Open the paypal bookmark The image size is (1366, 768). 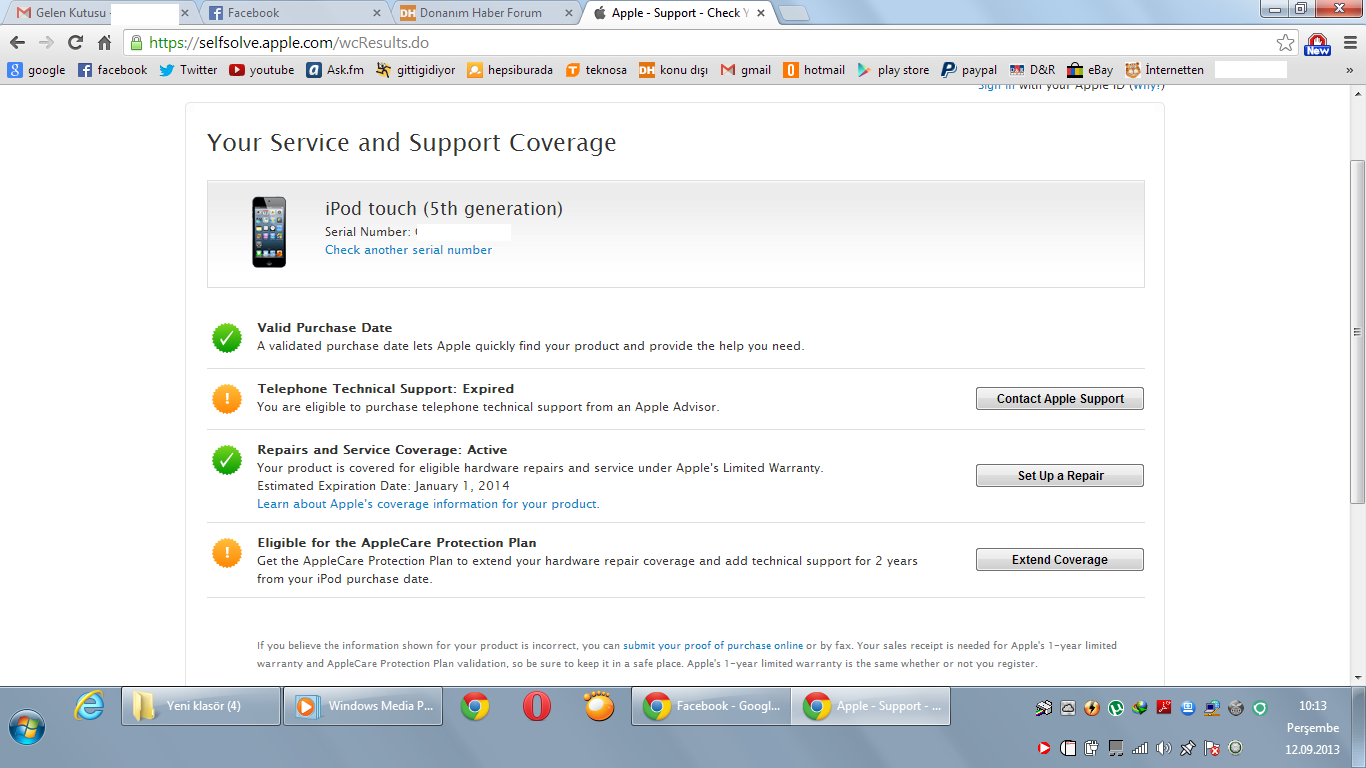(969, 70)
